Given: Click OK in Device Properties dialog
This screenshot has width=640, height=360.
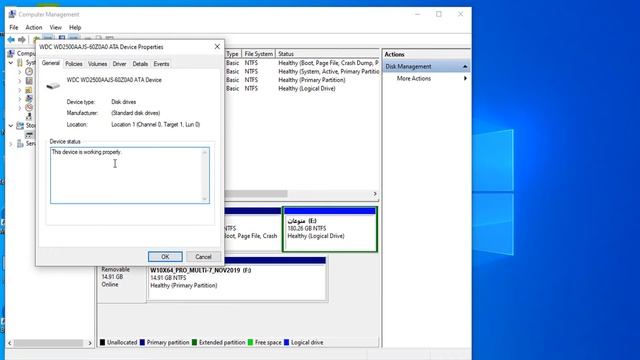Looking at the screenshot, I should 165,257.
